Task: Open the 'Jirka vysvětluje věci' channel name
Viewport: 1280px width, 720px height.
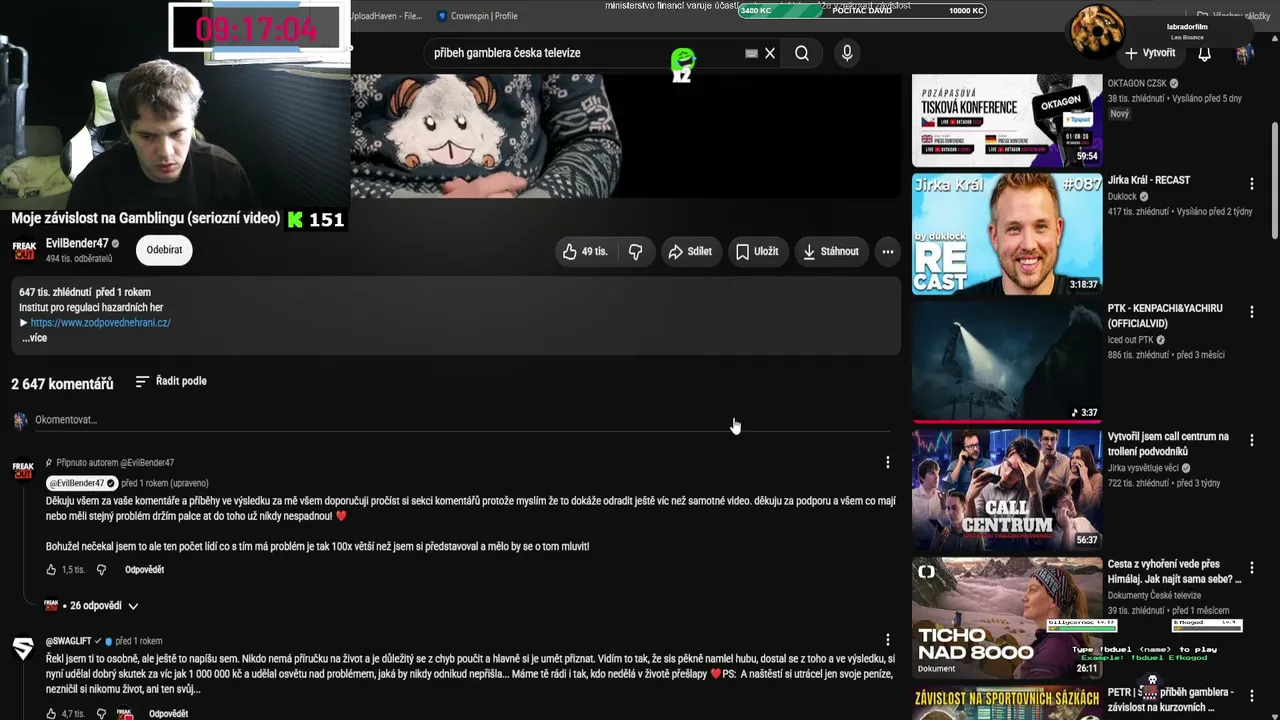Action: [1143, 468]
